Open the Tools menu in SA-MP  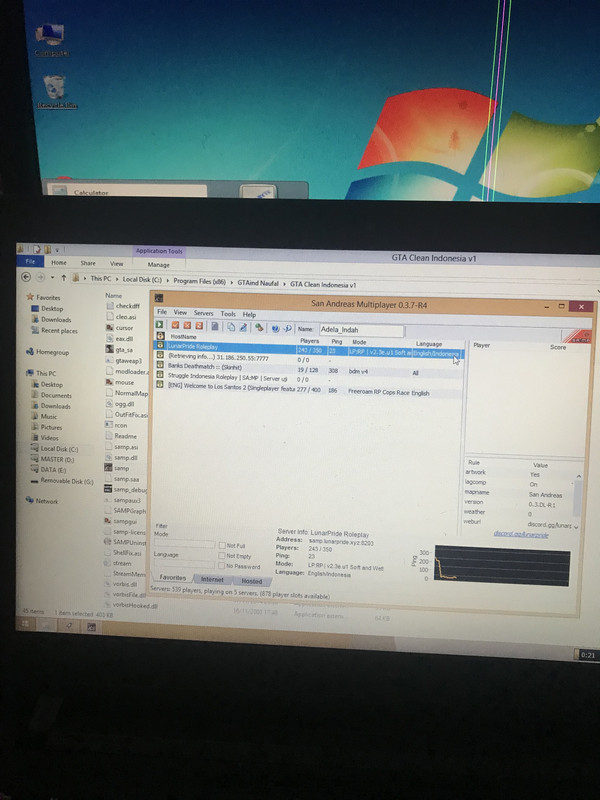pyautogui.click(x=228, y=314)
